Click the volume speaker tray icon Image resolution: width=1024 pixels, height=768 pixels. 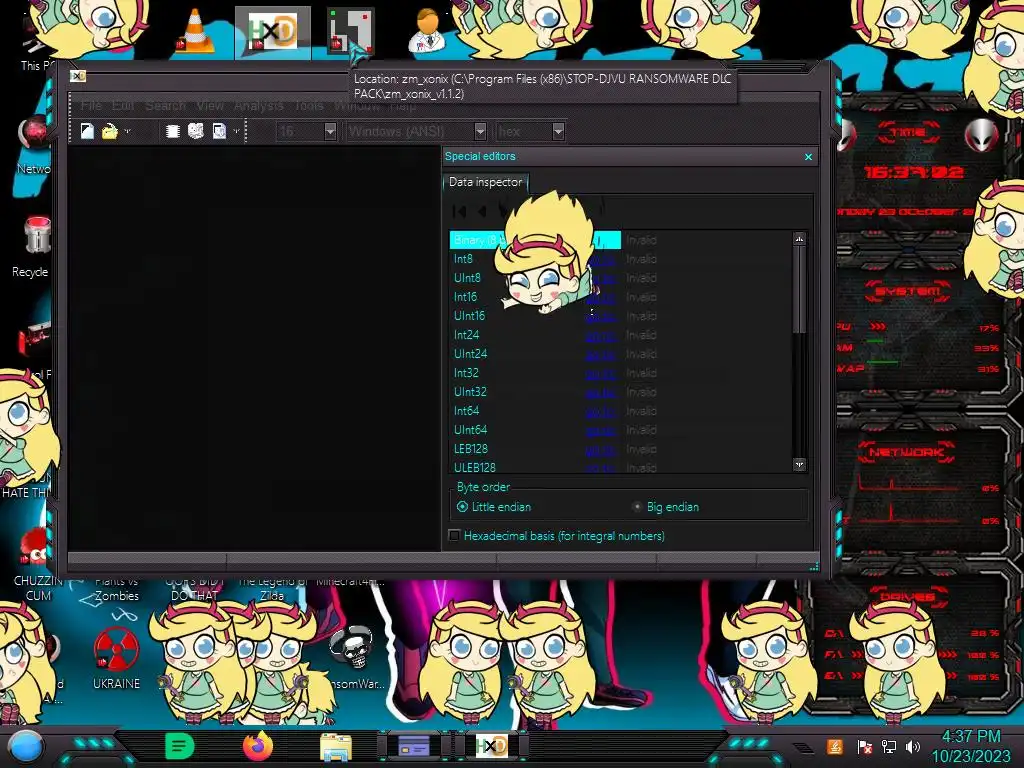click(x=913, y=747)
